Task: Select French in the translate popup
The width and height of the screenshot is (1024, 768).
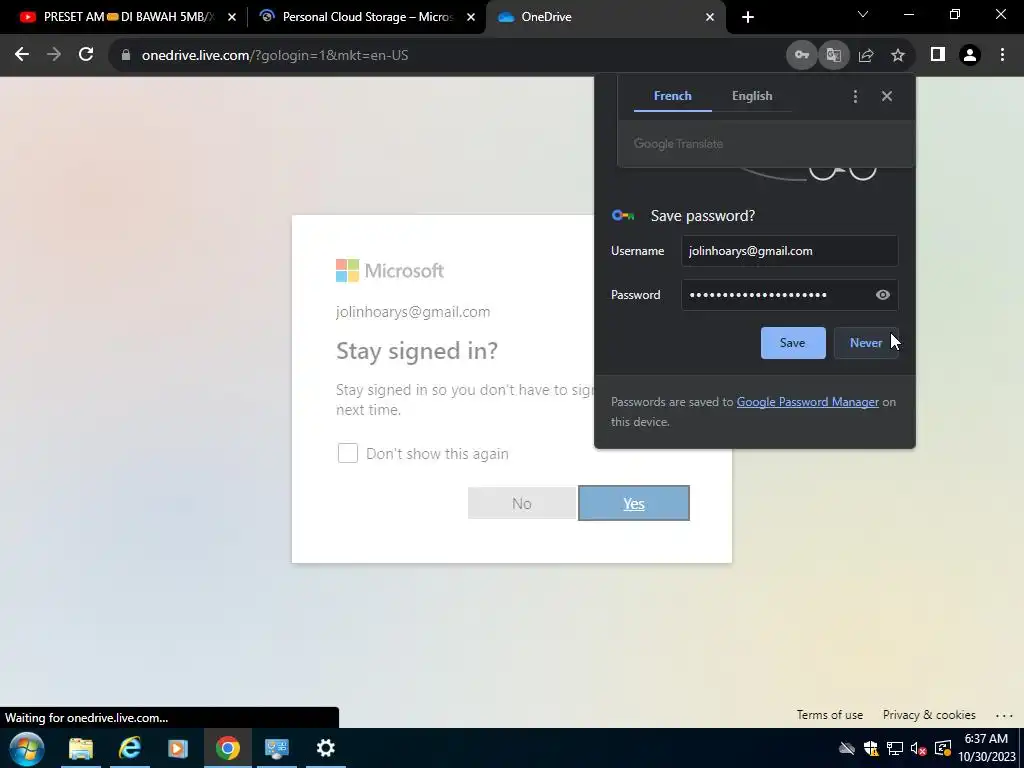Action: (672, 96)
